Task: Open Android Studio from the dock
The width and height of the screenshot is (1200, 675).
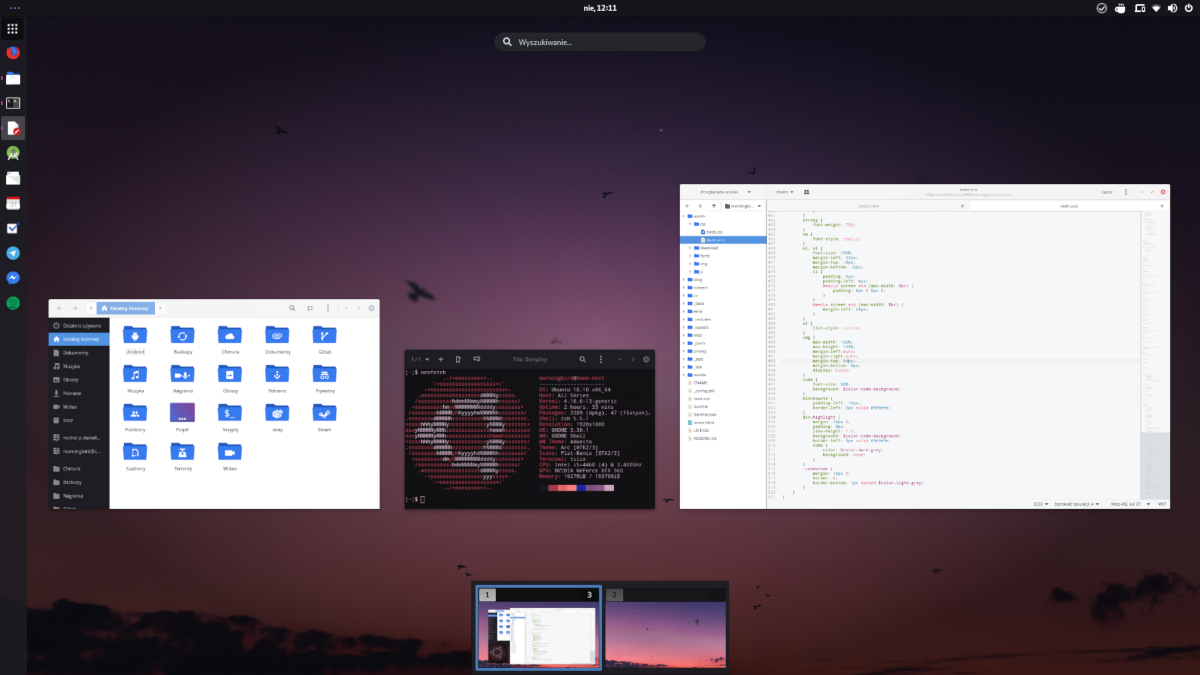Action: point(13,154)
